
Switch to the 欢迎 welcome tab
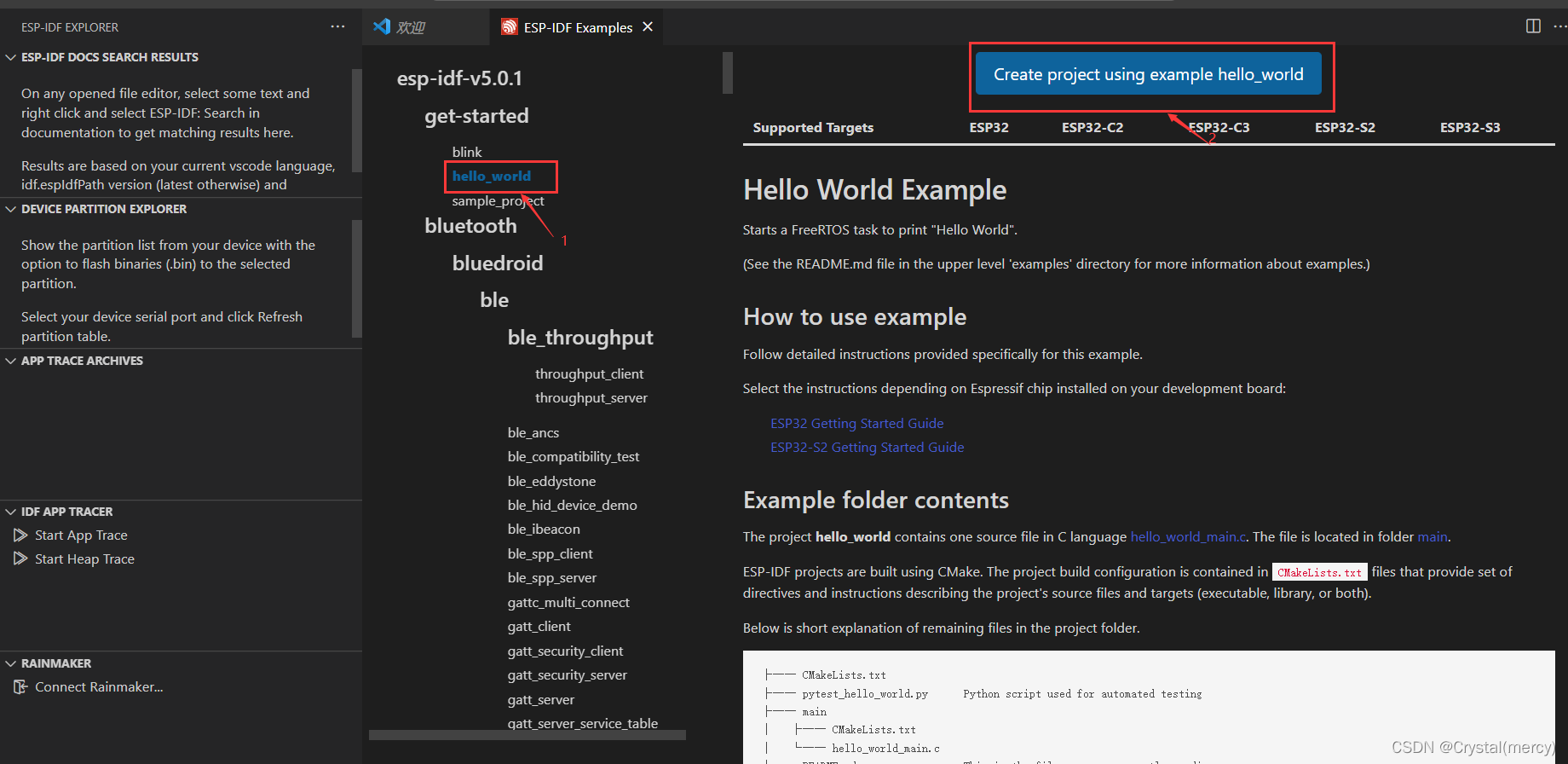(426, 27)
